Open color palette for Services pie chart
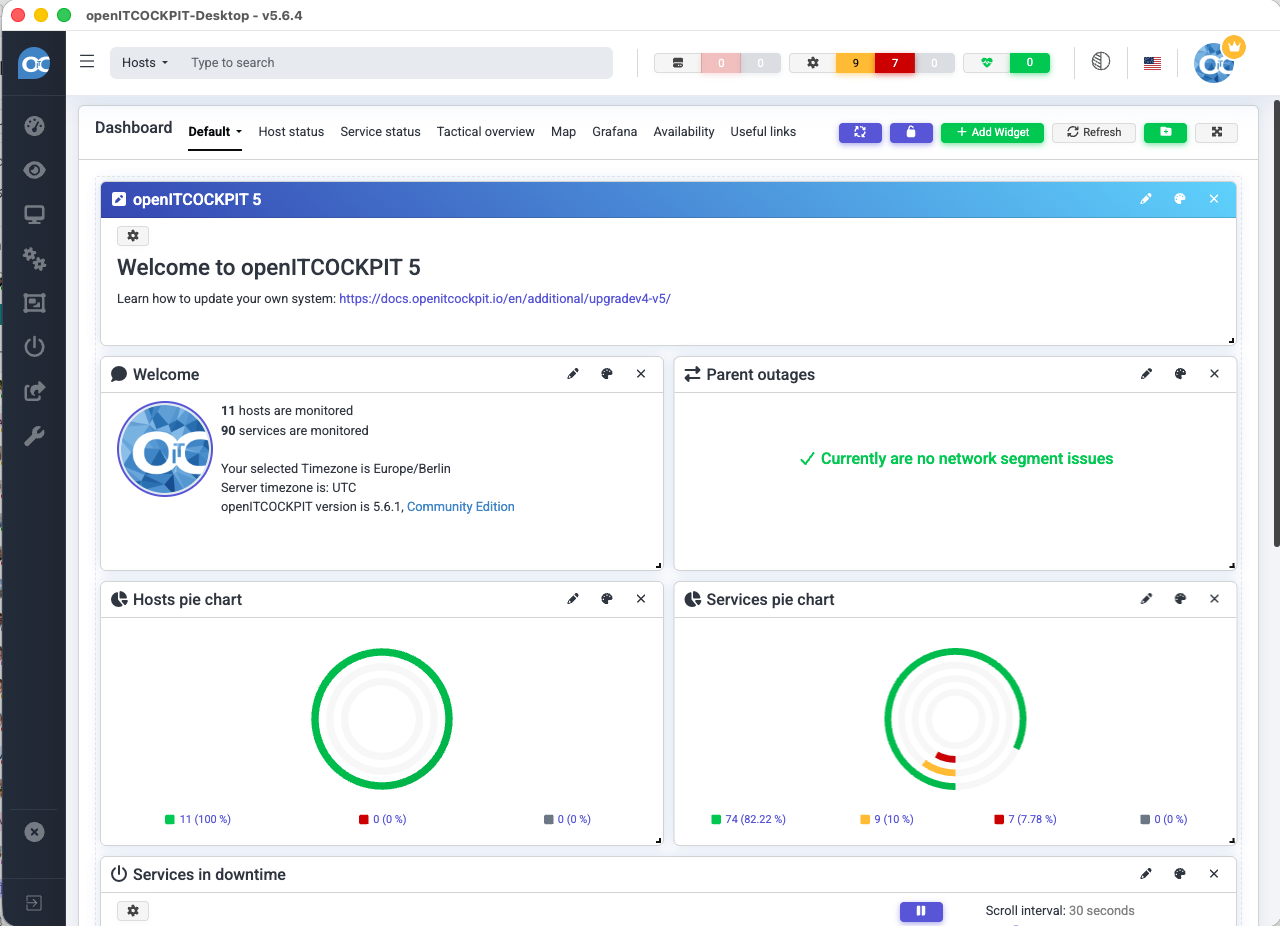Viewport: 1280px width, 926px height. [1180, 599]
